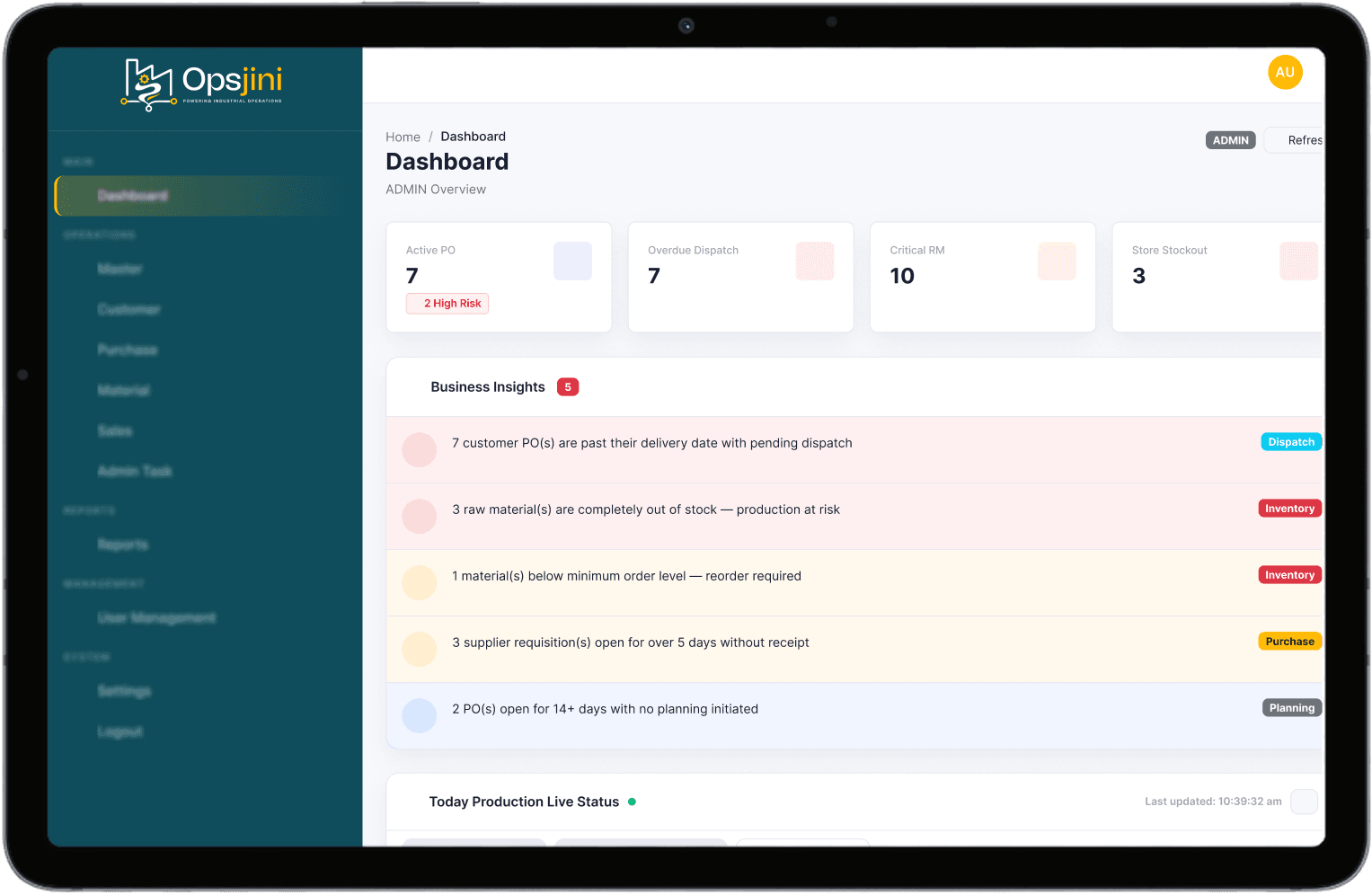
Task: Click the "3 supplier requisition(s) open" insight text
Action: pyautogui.click(x=631, y=642)
